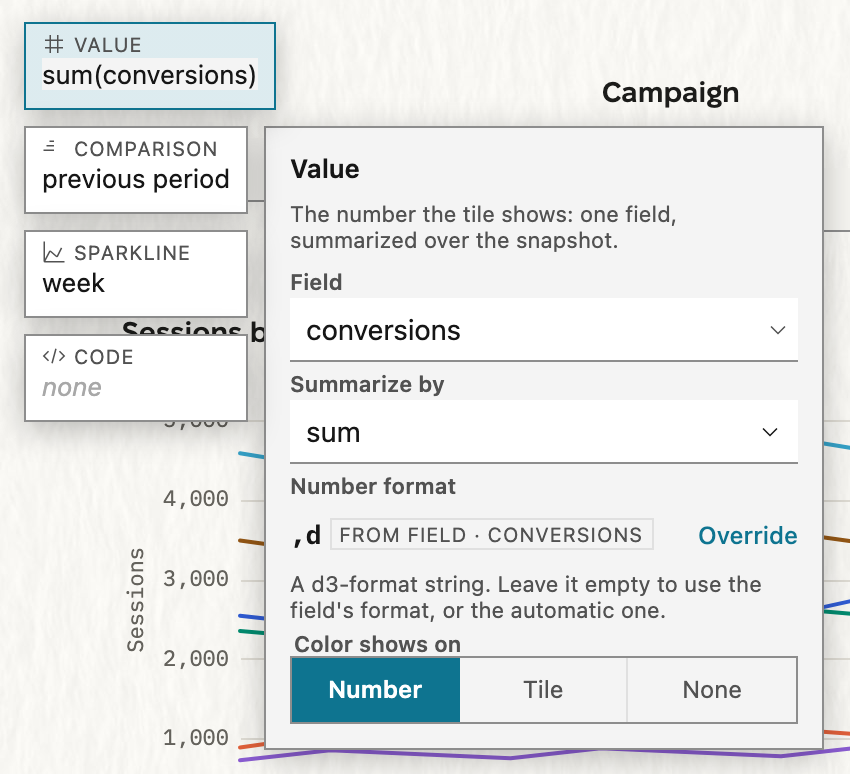Open the Comparison previous period card
Screen dimensions: 850x774
pyautogui.click(x=136, y=170)
